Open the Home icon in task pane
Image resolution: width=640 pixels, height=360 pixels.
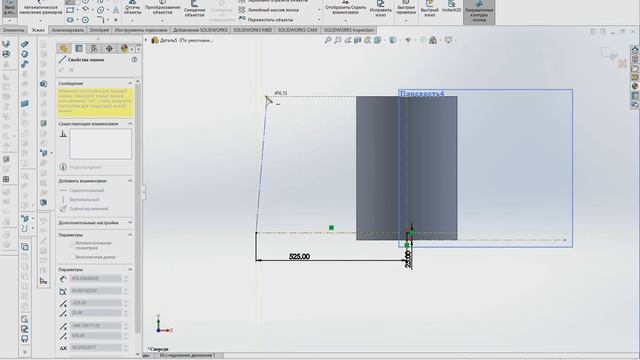[635, 49]
